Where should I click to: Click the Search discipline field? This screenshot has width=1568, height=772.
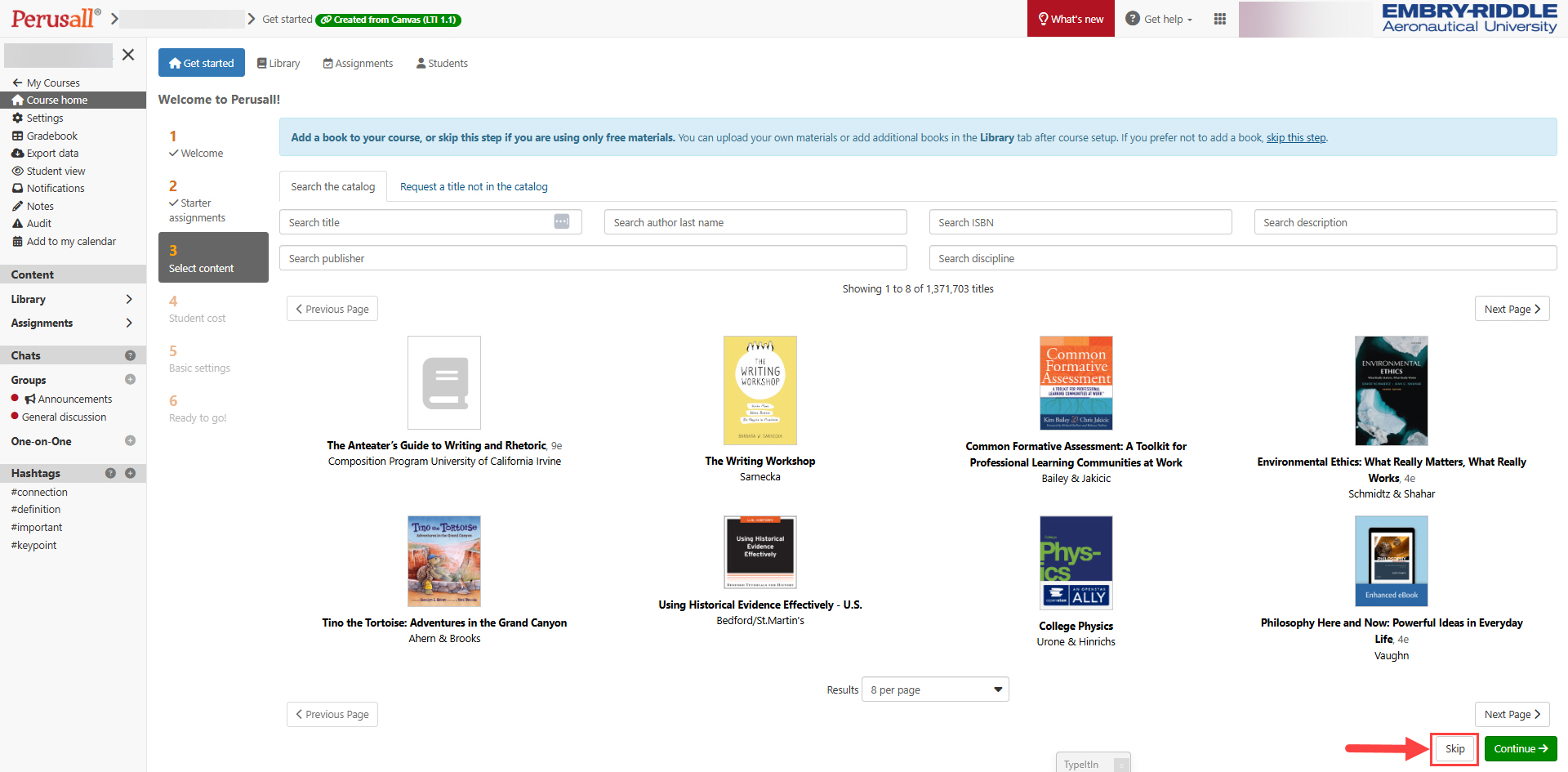tap(1243, 258)
